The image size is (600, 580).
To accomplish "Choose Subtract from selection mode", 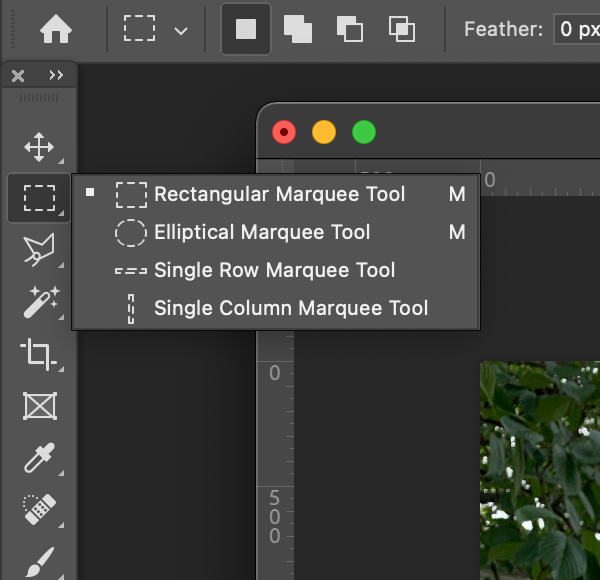I will pyautogui.click(x=350, y=29).
